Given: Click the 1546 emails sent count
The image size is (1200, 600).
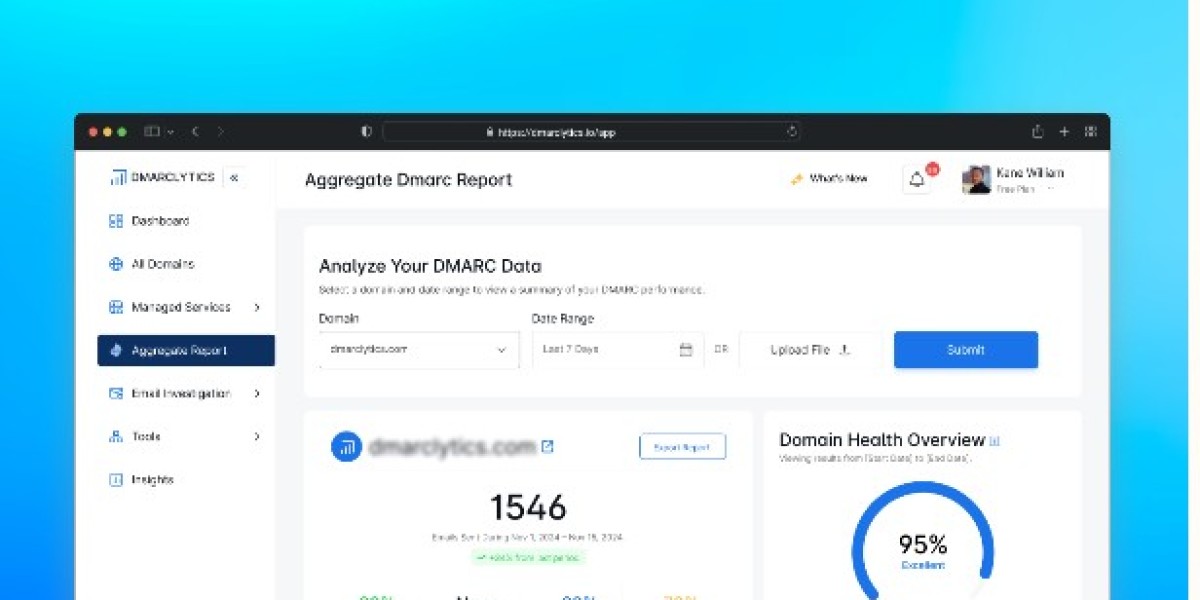Looking at the screenshot, I should click(x=528, y=508).
